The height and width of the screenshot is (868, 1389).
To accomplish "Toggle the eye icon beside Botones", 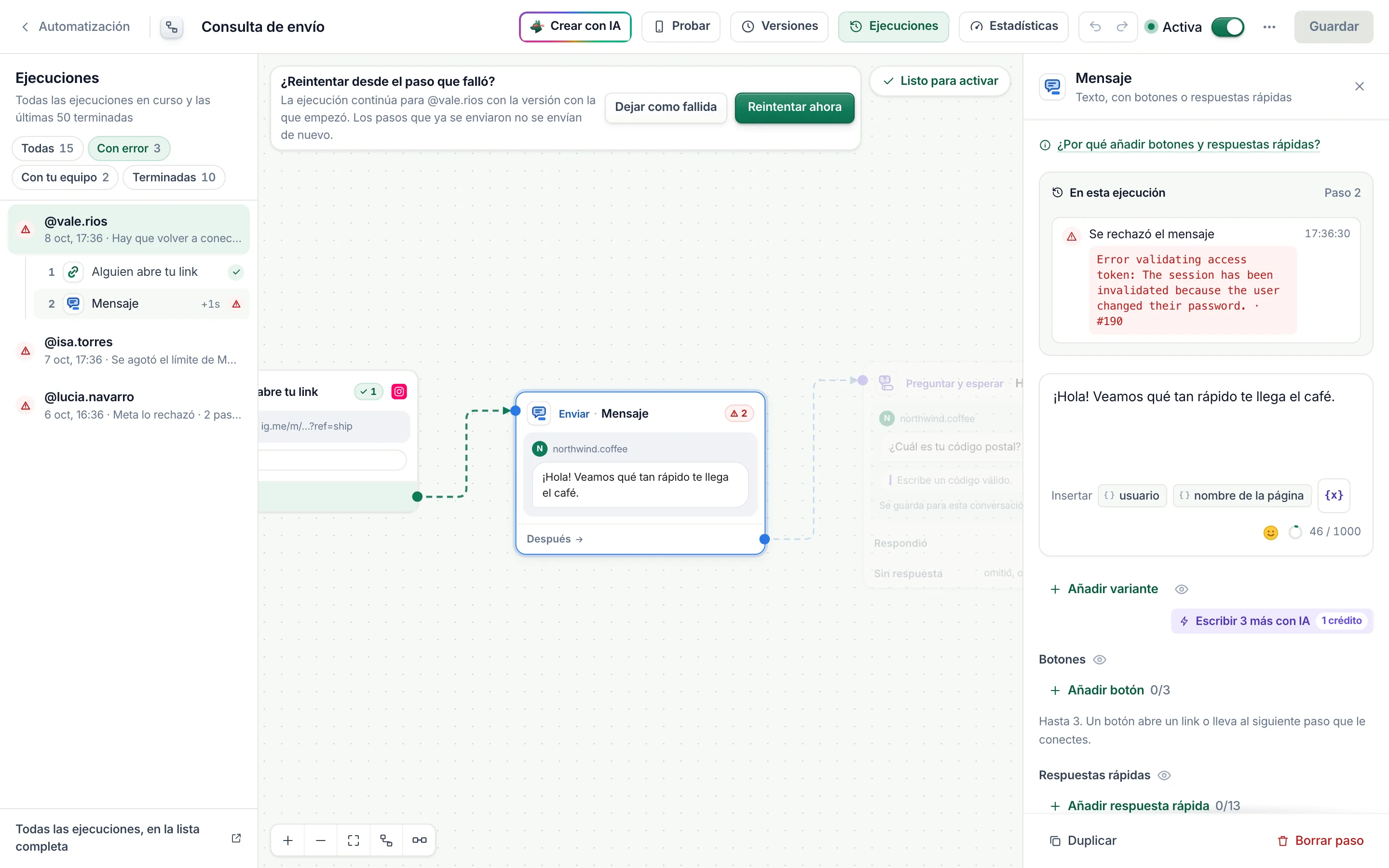I will click(x=1099, y=660).
